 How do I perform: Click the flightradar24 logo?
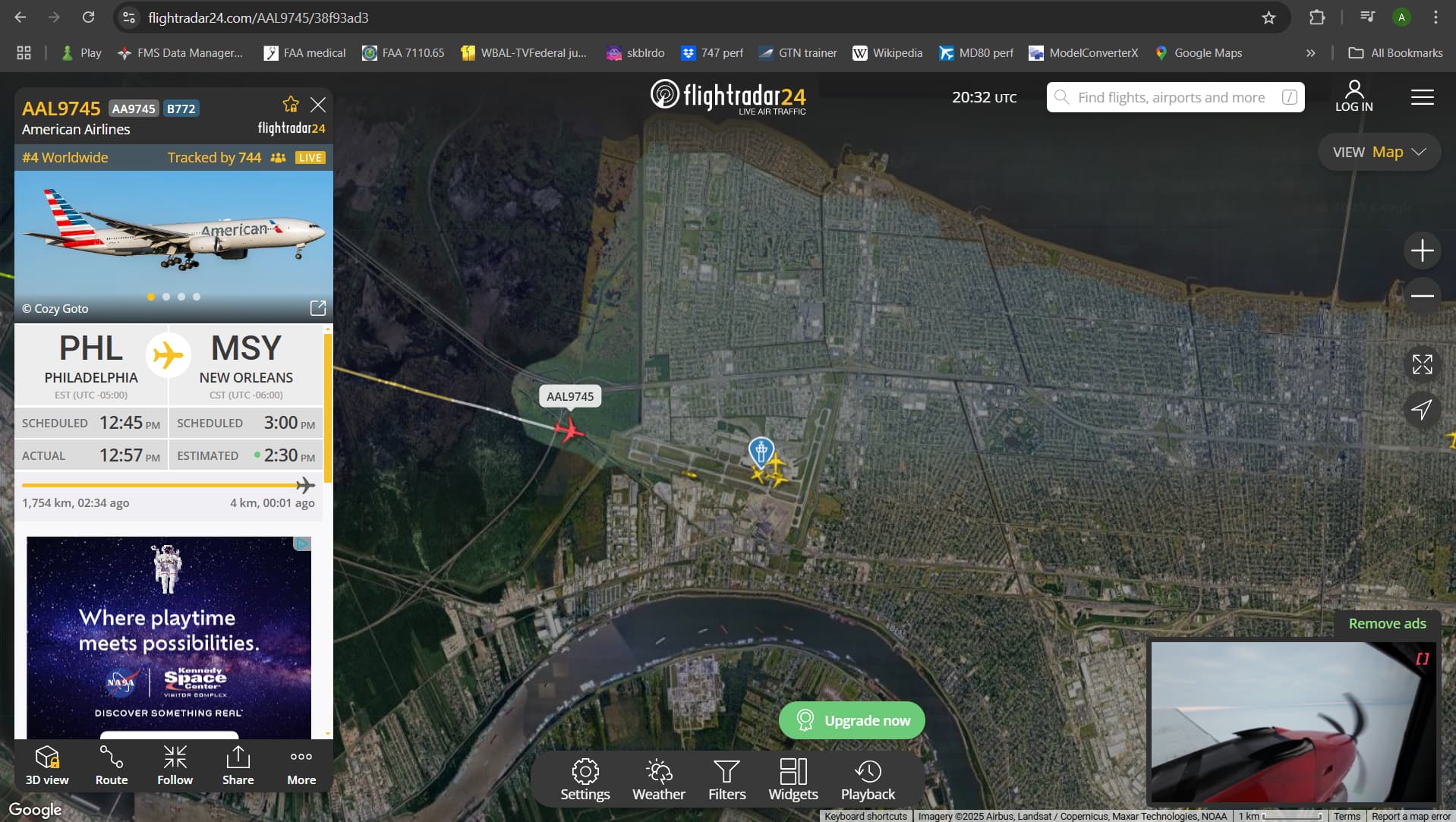coord(728,97)
